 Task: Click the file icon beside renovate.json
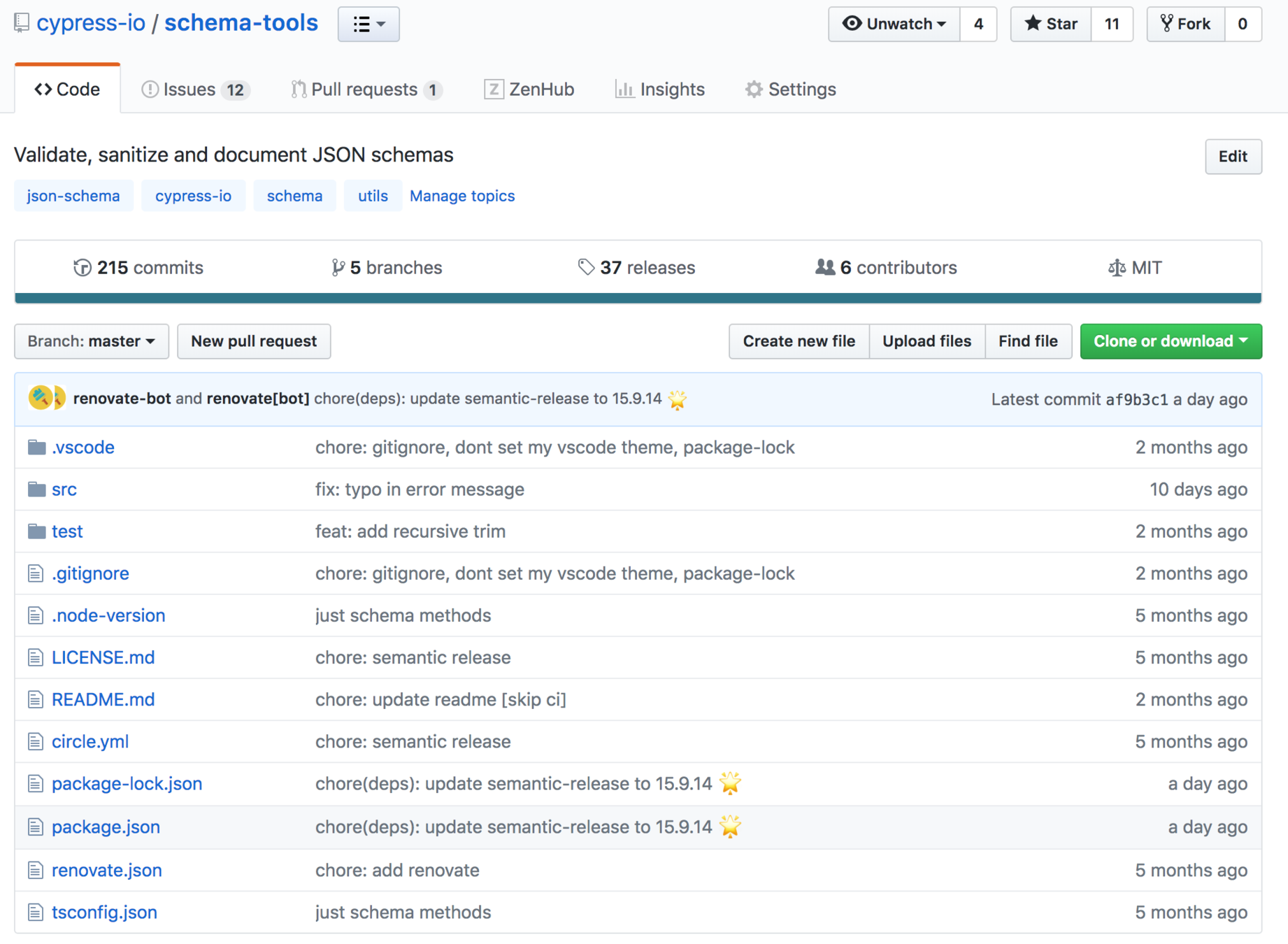tap(35, 871)
